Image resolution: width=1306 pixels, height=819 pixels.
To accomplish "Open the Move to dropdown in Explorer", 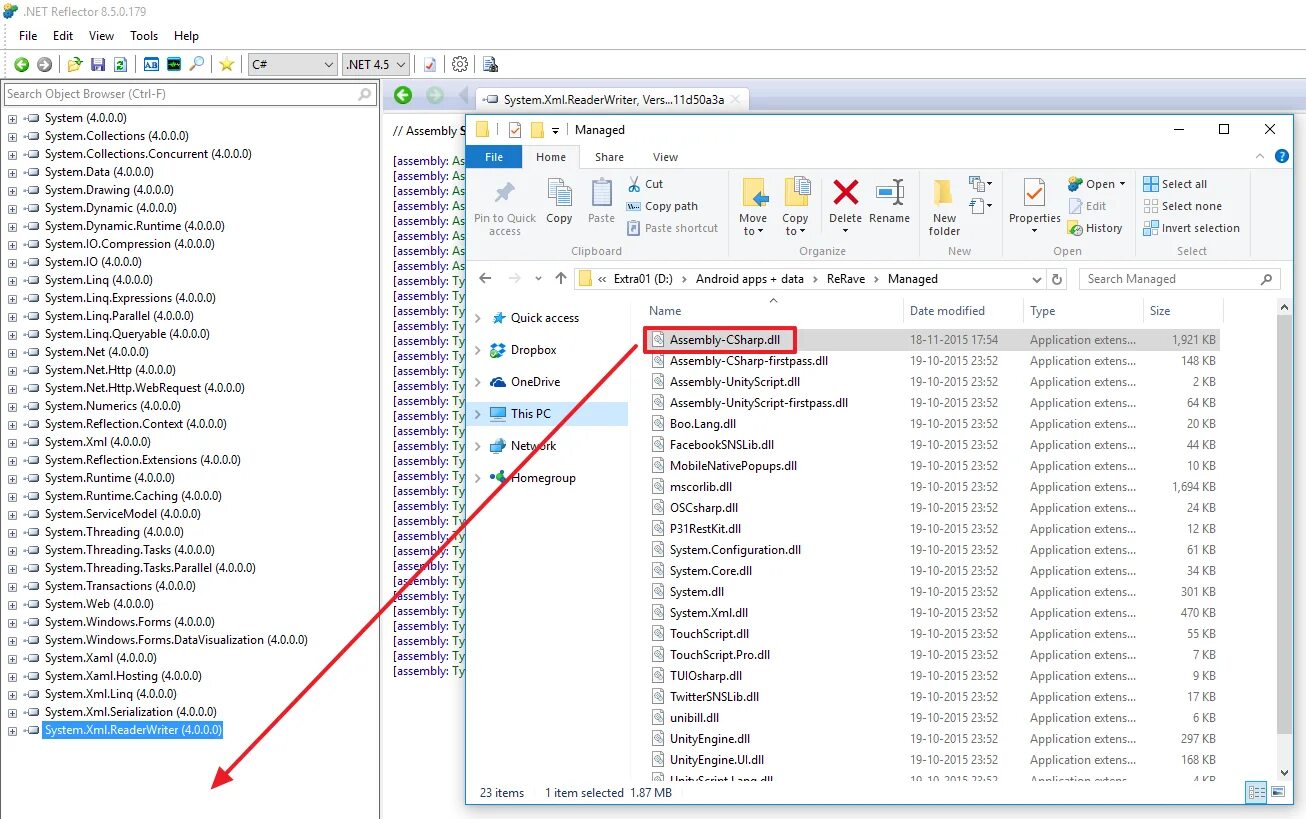I will tap(753, 208).
